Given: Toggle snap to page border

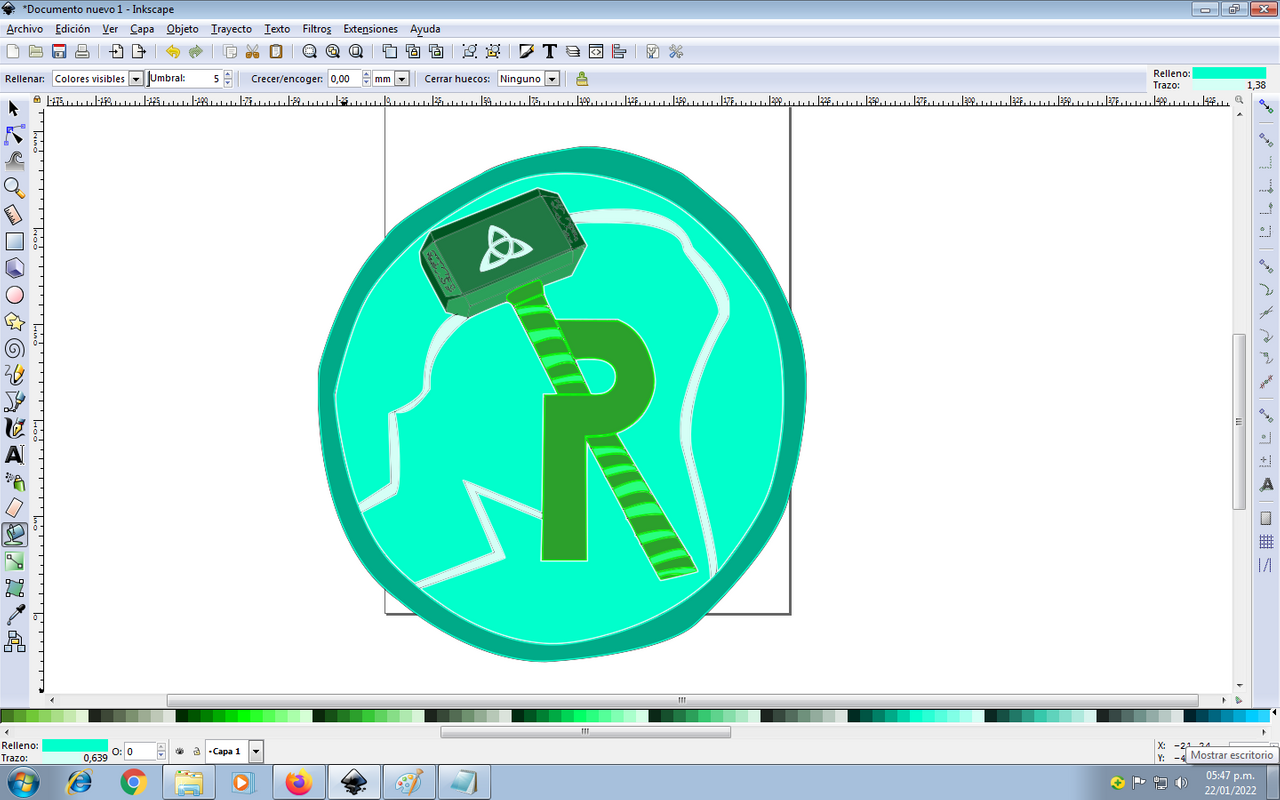Looking at the screenshot, I should tap(1266, 517).
